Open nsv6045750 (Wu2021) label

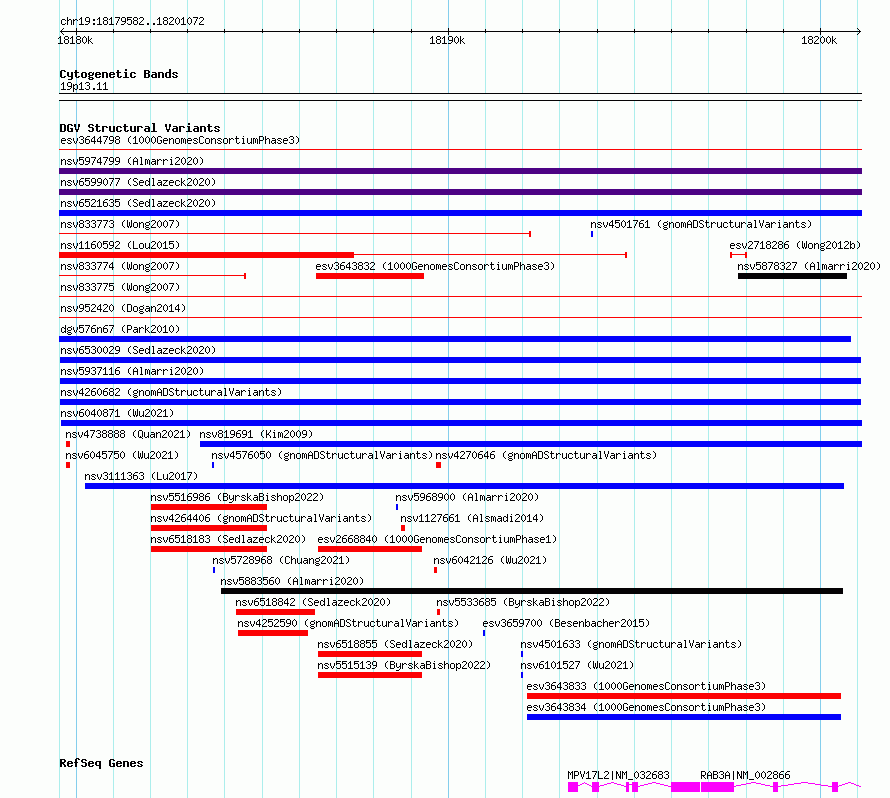click(x=122, y=455)
